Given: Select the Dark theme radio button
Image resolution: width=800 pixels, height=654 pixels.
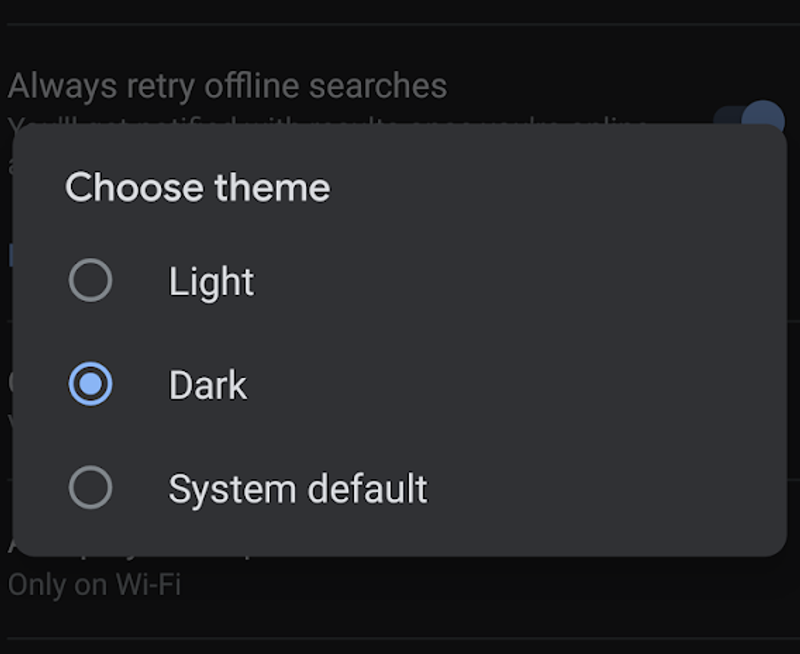Looking at the screenshot, I should pyautogui.click(x=90, y=385).
